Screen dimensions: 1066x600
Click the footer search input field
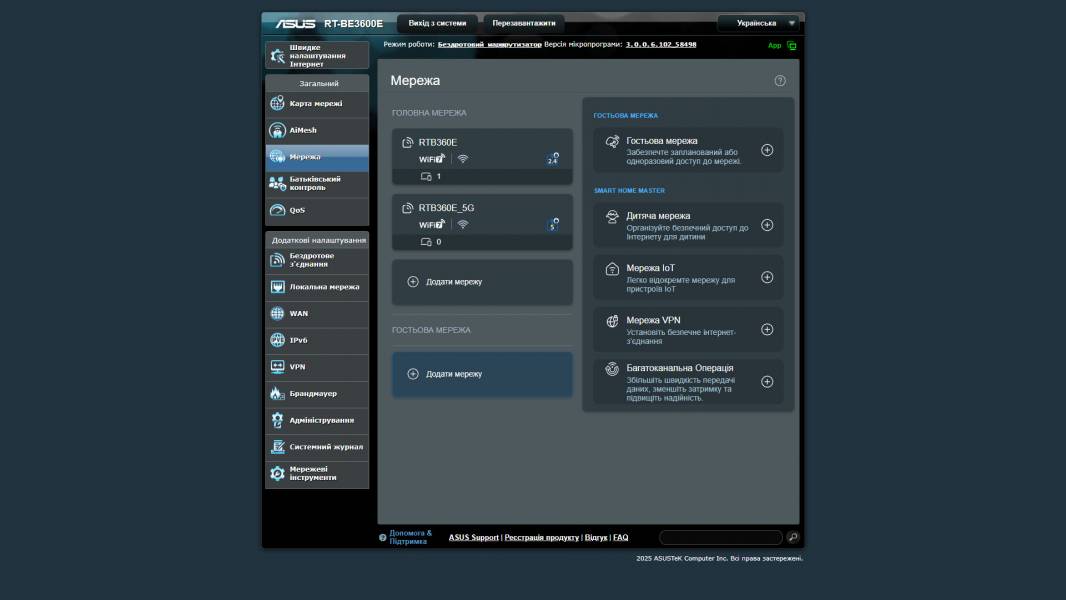[721, 537]
